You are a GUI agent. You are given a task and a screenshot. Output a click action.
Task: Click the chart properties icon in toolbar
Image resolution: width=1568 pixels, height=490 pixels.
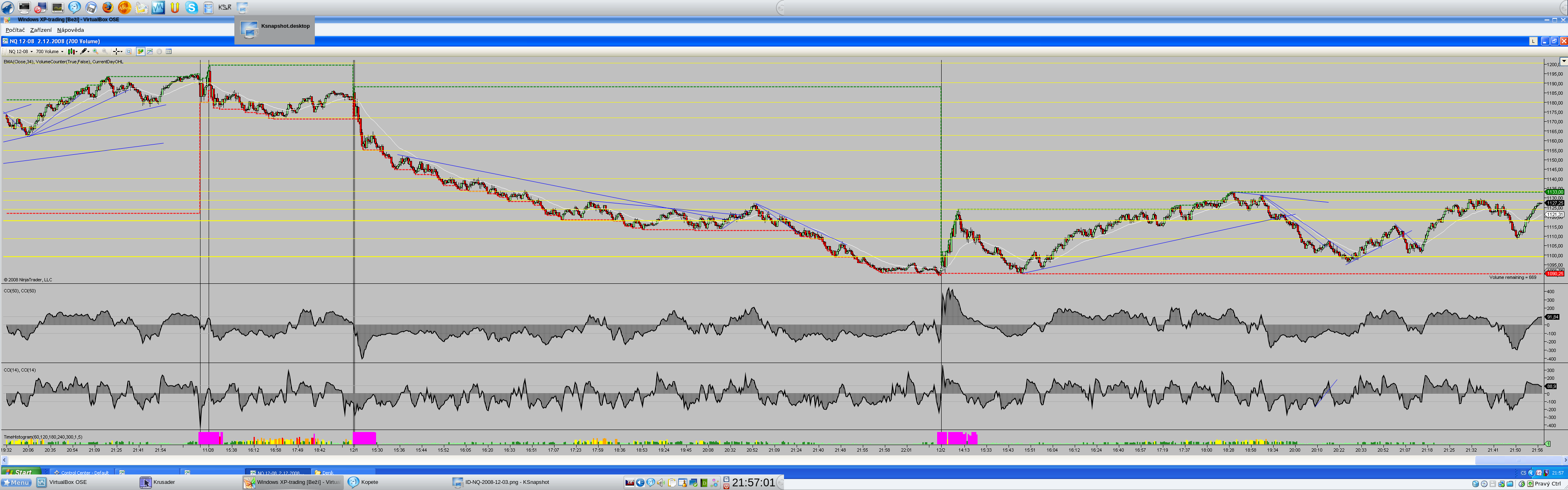(150, 52)
